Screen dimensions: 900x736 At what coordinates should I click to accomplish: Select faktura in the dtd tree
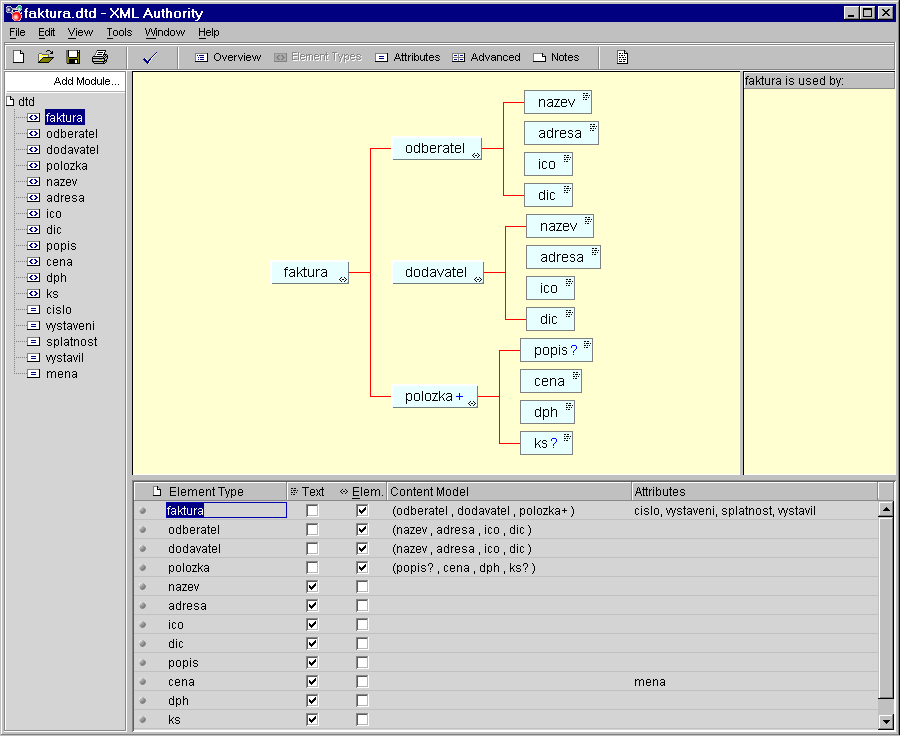(x=64, y=118)
